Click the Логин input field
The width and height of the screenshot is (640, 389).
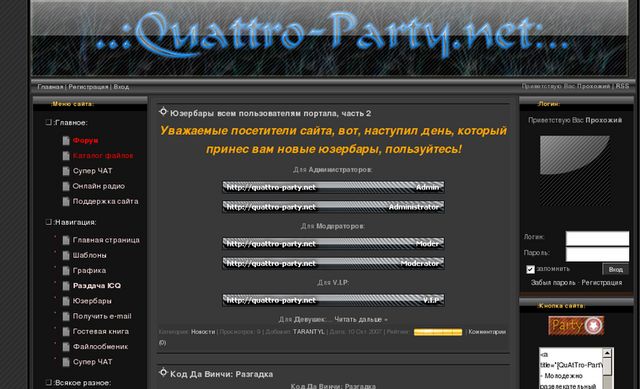[597, 238]
